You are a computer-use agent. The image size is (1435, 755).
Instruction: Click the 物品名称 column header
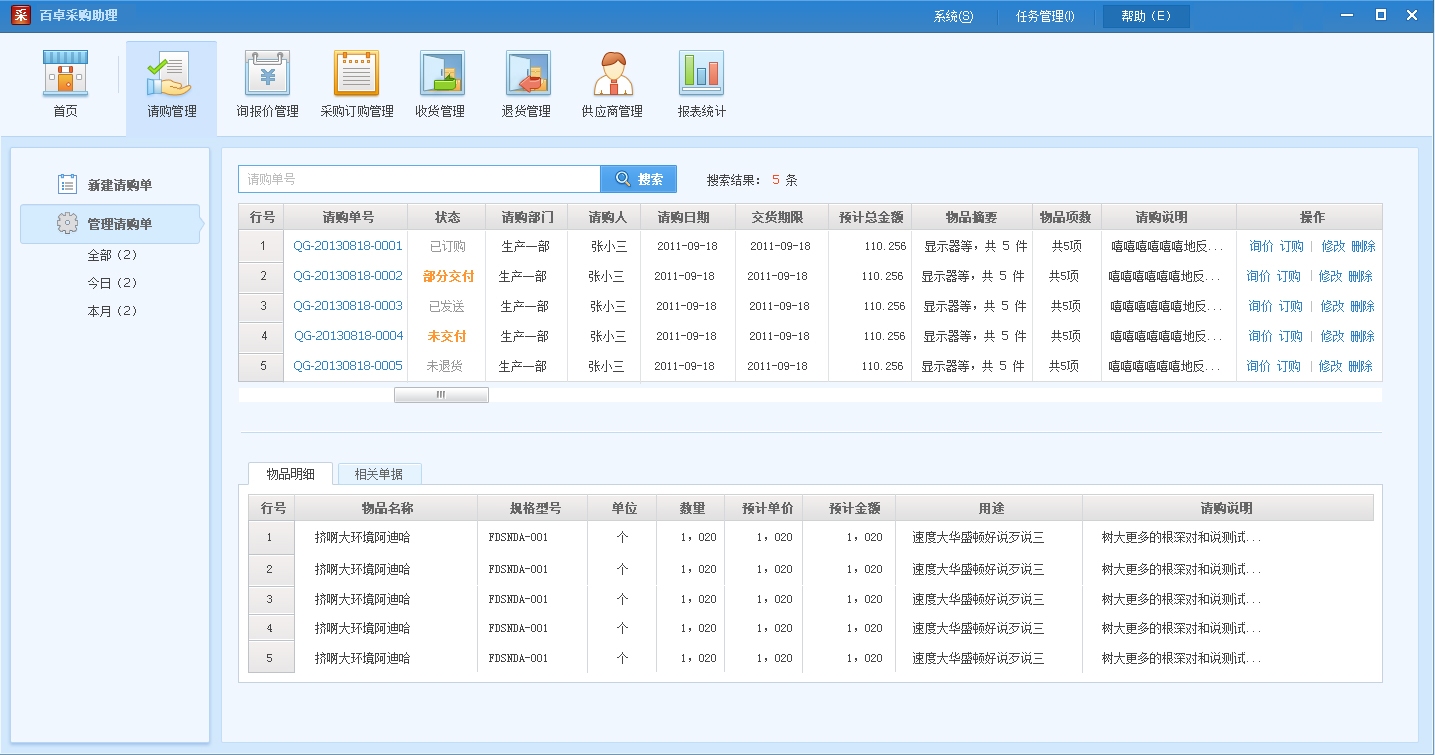tap(387, 508)
